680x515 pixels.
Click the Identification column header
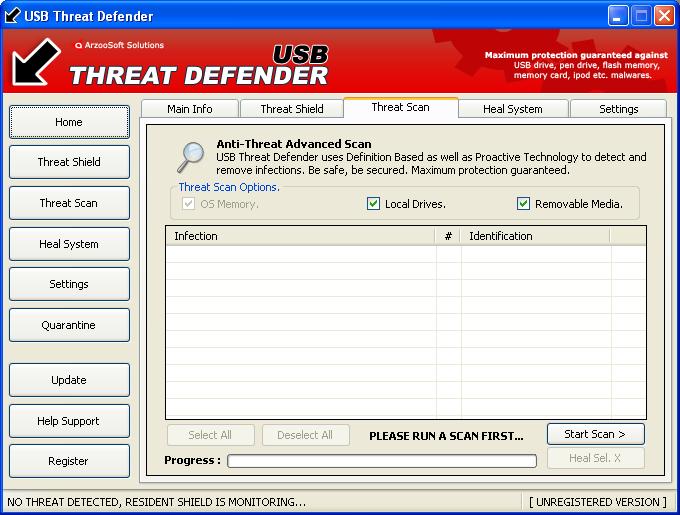point(536,236)
